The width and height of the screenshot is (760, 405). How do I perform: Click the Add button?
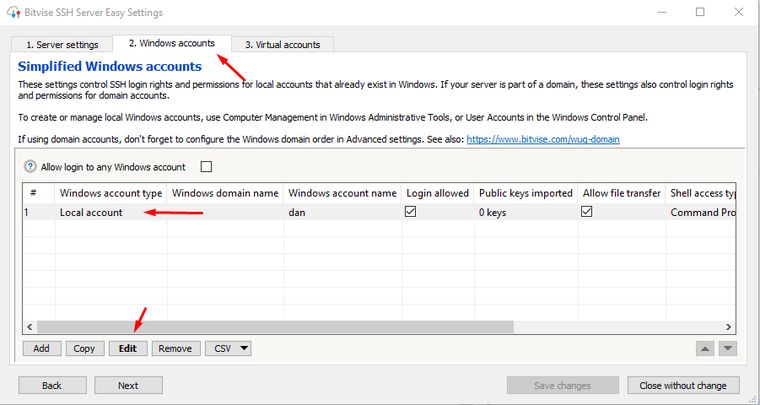pyautogui.click(x=42, y=348)
